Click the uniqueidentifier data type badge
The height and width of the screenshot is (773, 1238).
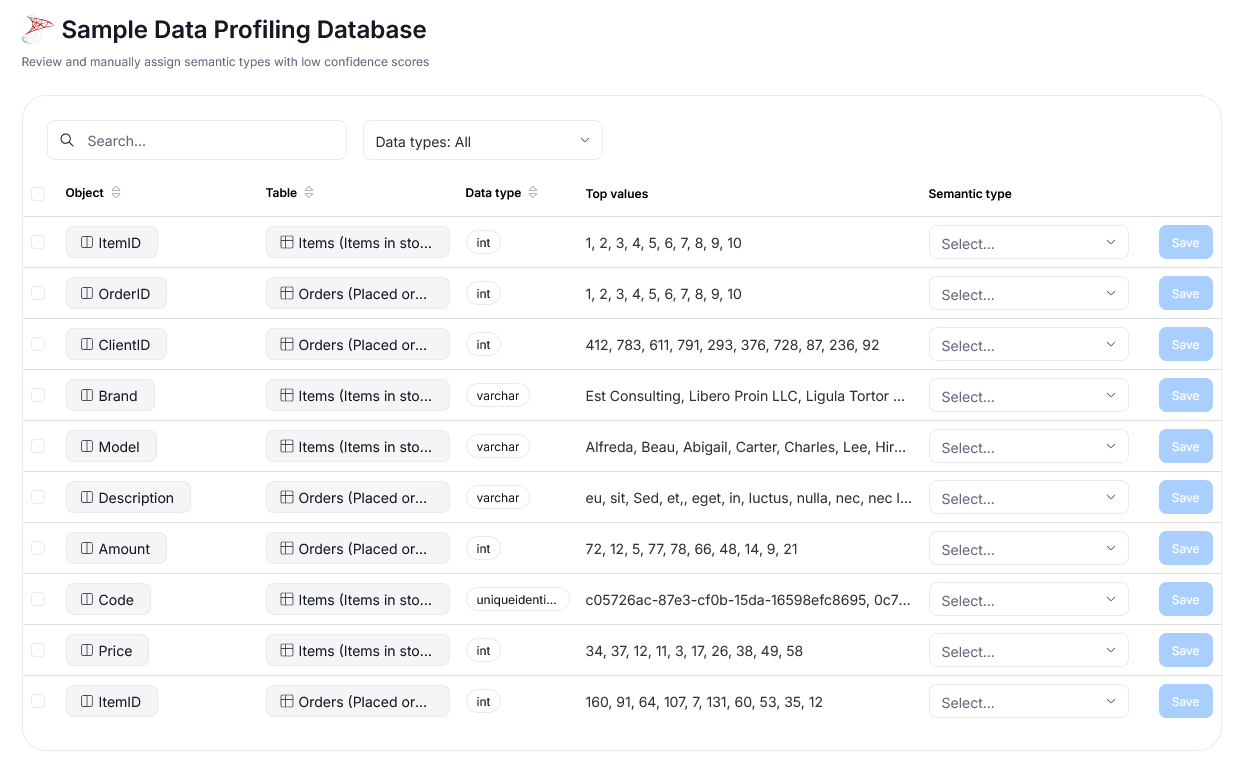(x=517, y=600)
